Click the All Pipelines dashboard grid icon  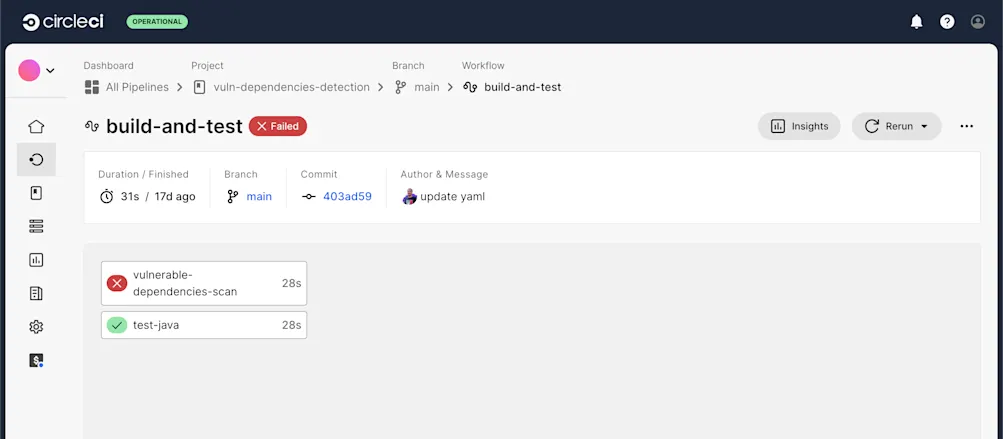(91, 87)
